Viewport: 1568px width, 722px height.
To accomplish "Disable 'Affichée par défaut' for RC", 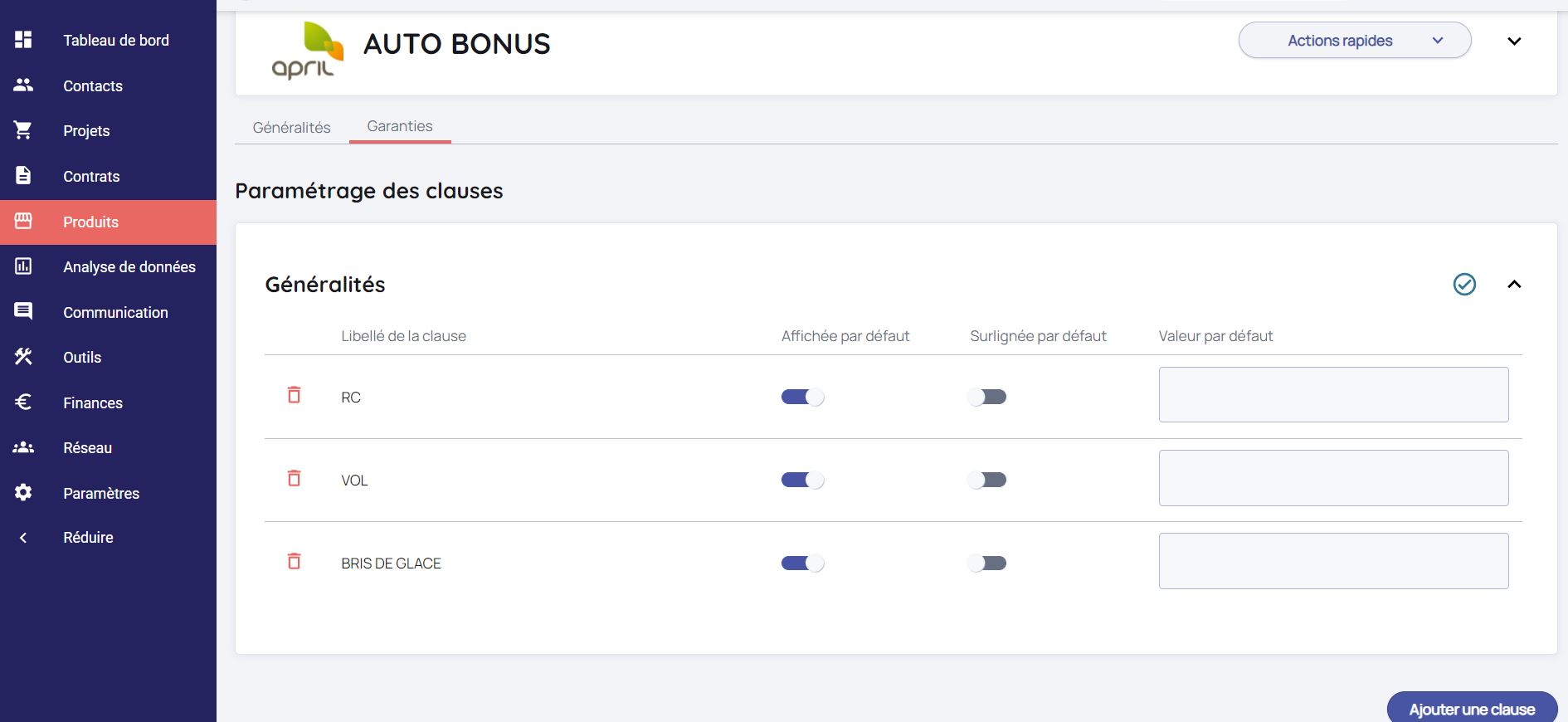I will 802,397.
